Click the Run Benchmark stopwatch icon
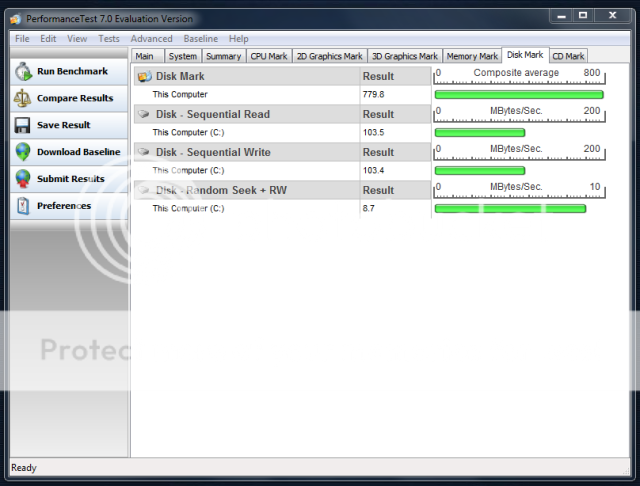640x486 pixels. 22,72
